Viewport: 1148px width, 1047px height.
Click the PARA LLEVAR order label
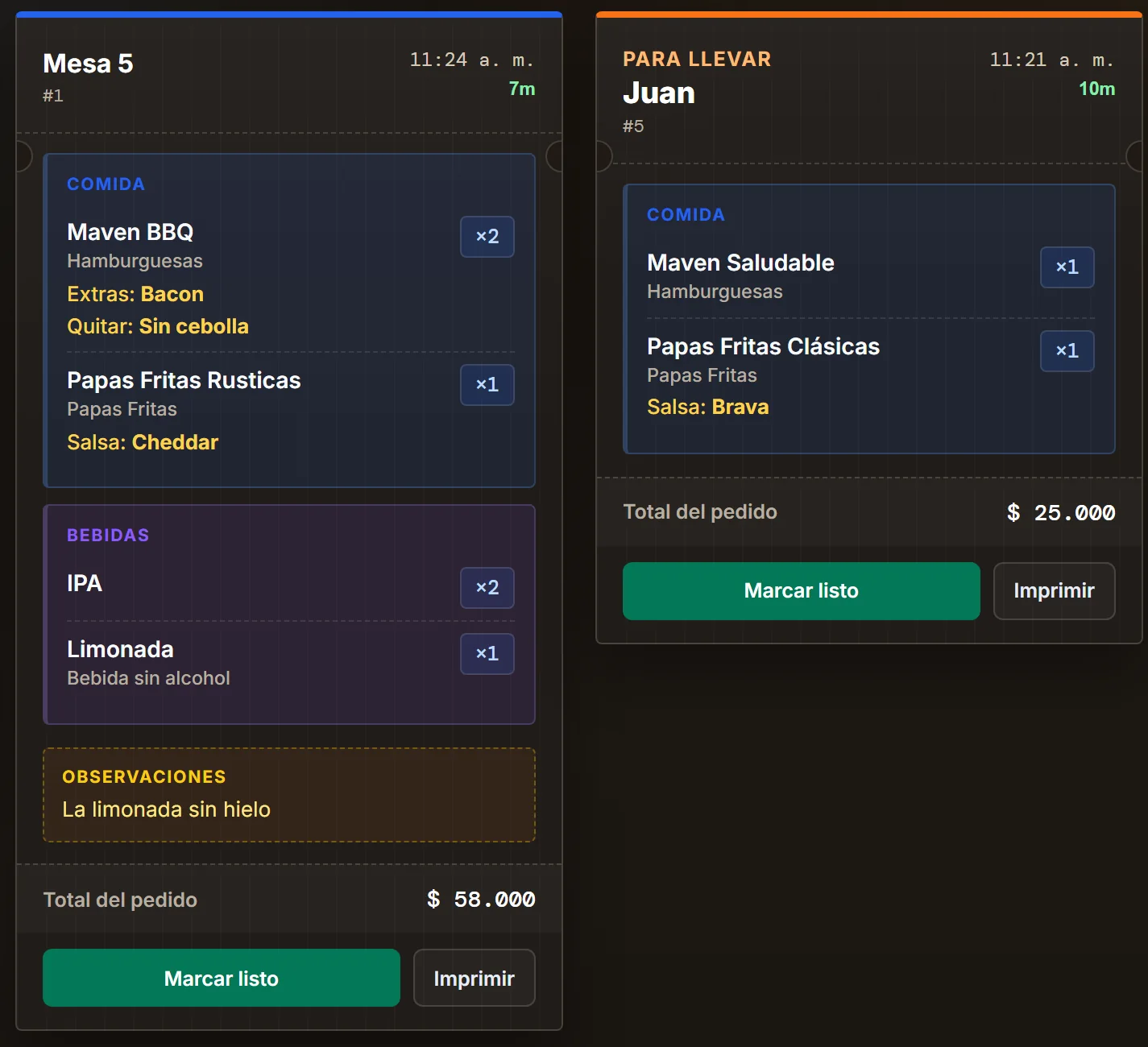[697, 59]
